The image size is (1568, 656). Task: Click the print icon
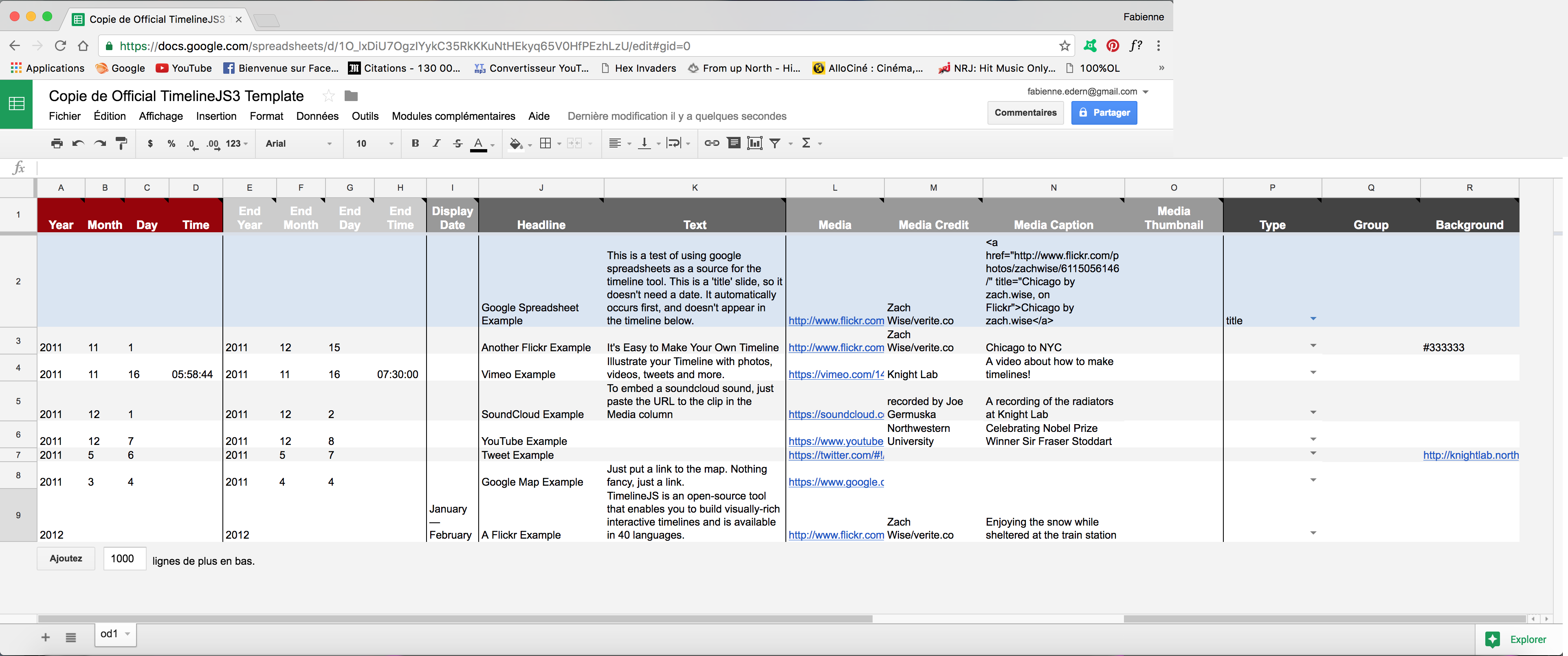point(57,143)
